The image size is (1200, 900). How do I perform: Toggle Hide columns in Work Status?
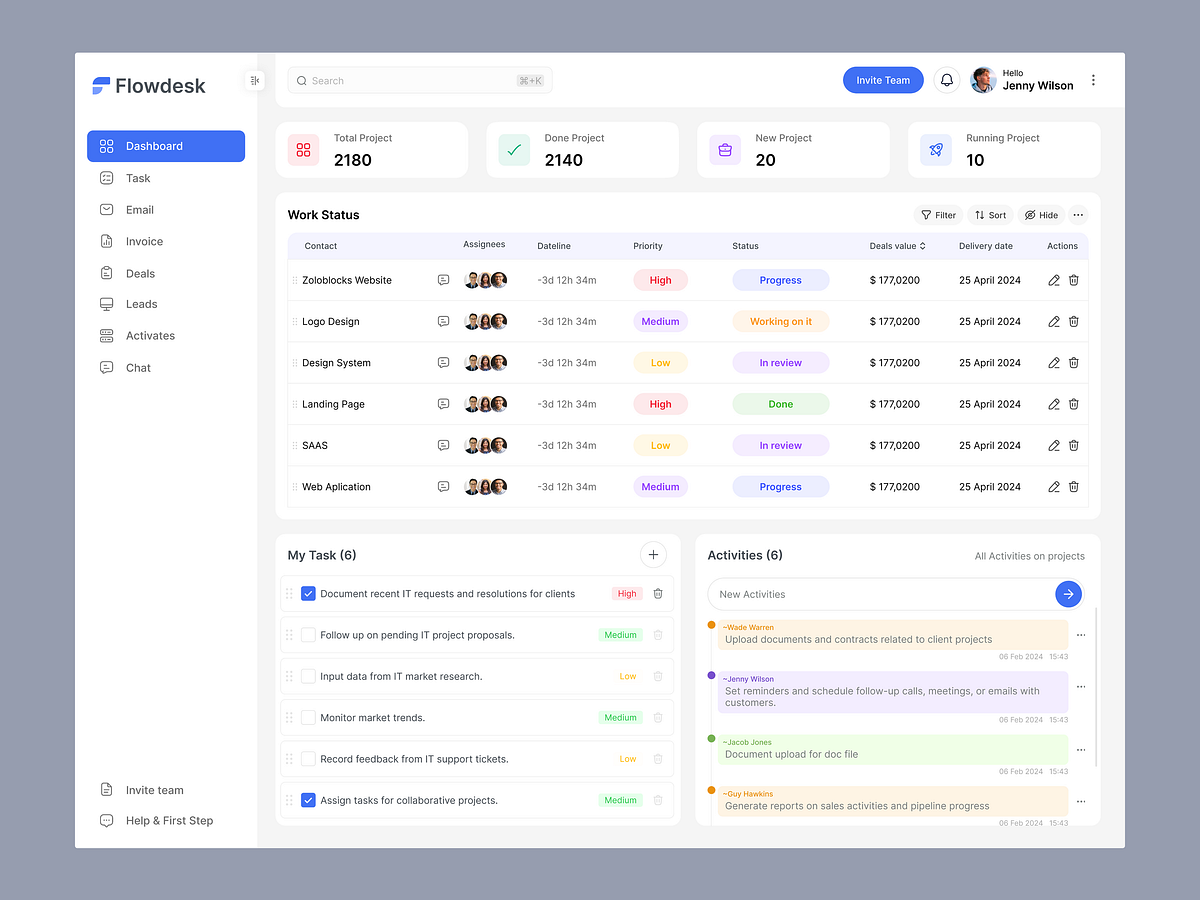click(1041, 215)
